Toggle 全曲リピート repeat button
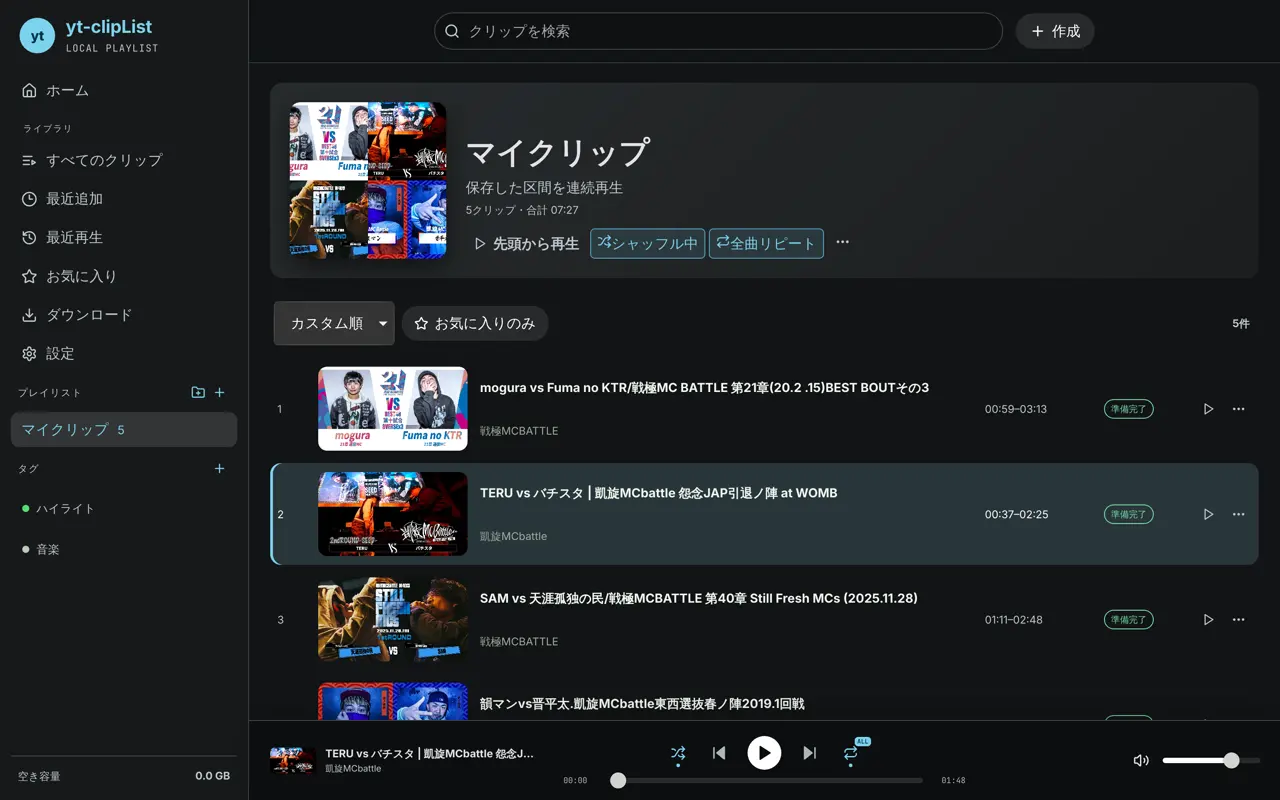Image resolution: width=1280 pixels, height=800 pixels. [x=766, y=244]
